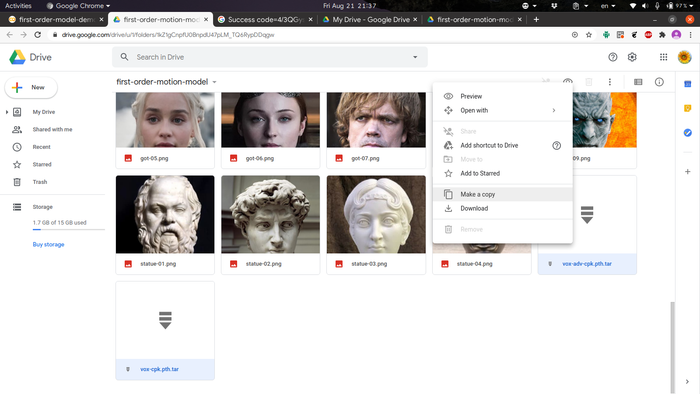Open the Tasks side panel icon
Image resolution: width=700 pixels, height=394 pixels.
tap(688, 133)
